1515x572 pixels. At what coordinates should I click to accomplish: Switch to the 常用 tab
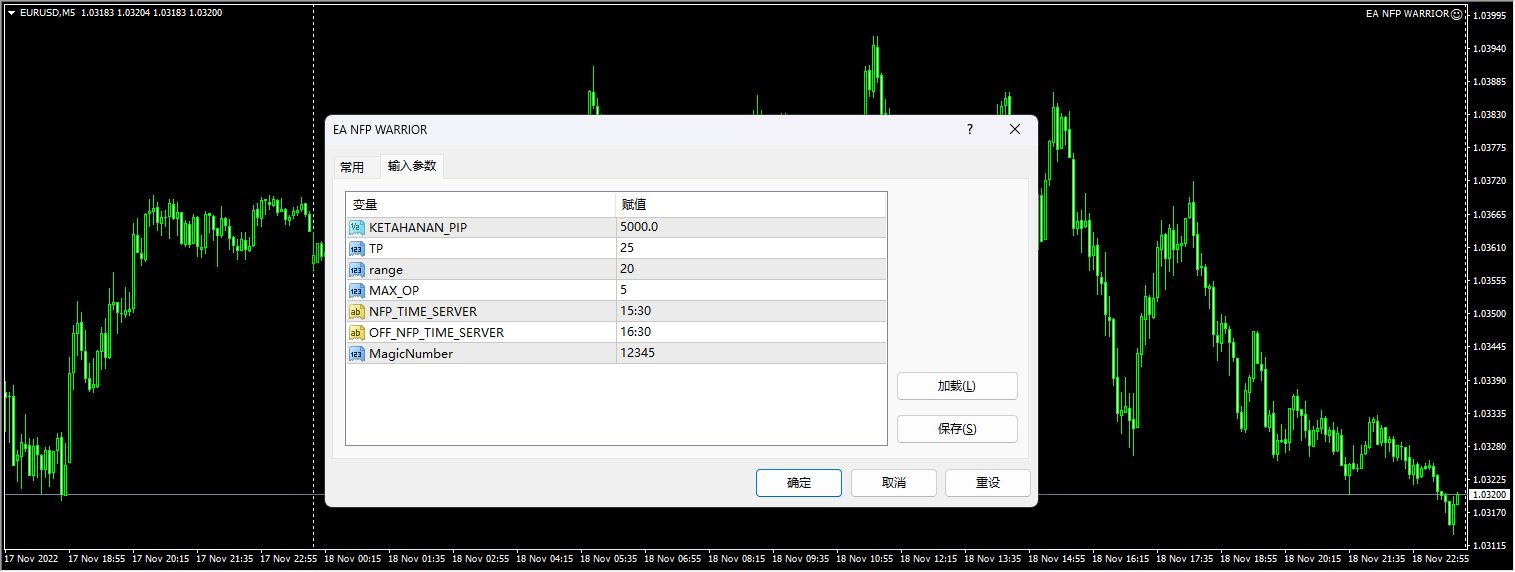click(x=352, y=167)
